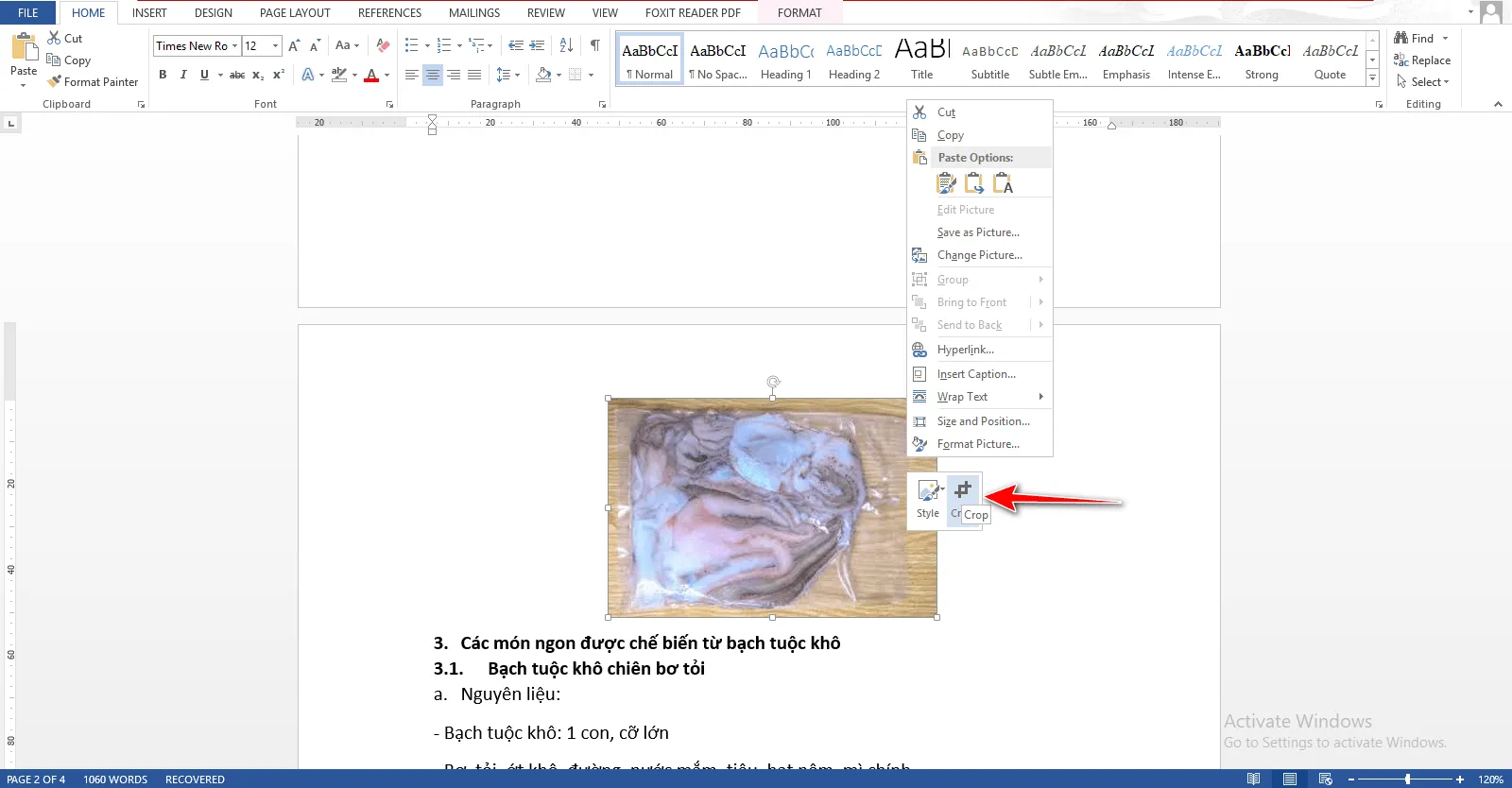This screenshot has height=788, width=1512.
Task: Open Change Case Aa dropdown
Action: tap(347, 45)
